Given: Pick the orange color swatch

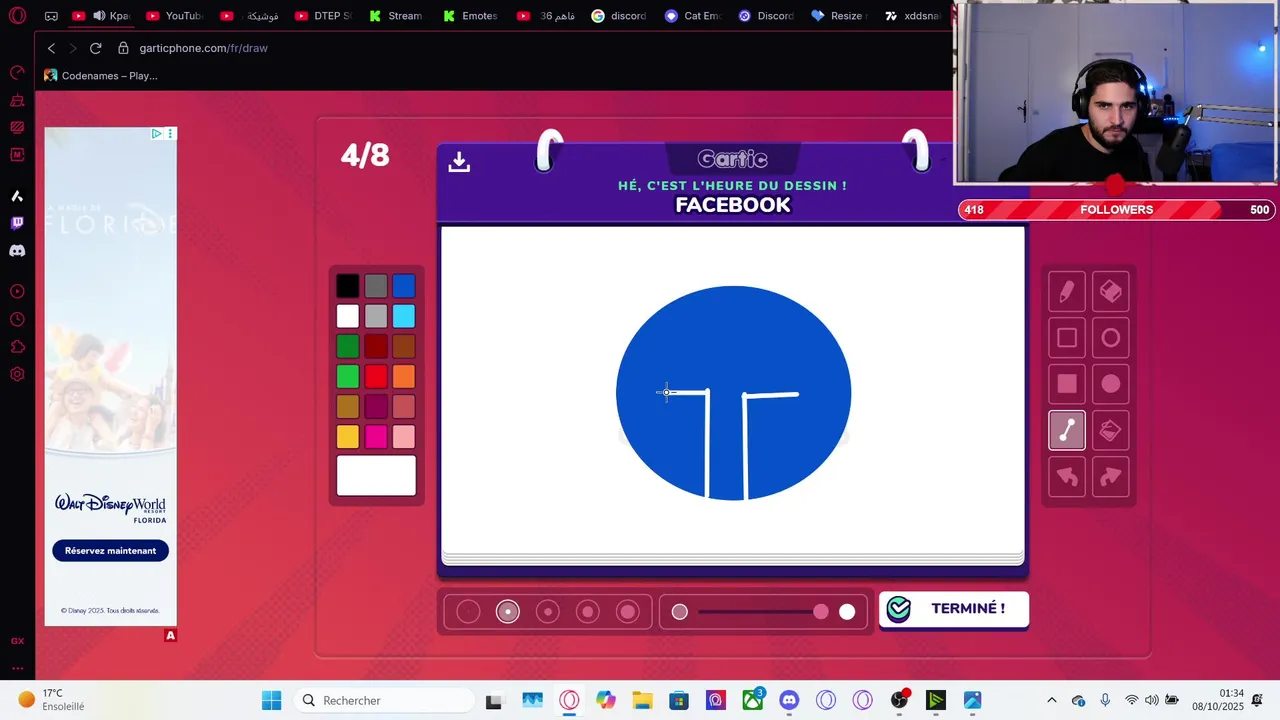Looking at the screenshot, I should (404, 376).
